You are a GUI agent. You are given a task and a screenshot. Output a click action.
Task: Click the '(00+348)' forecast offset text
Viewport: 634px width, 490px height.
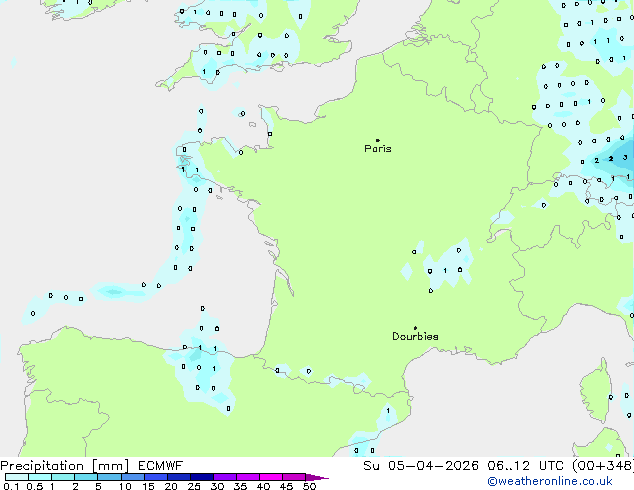[602, 466]
